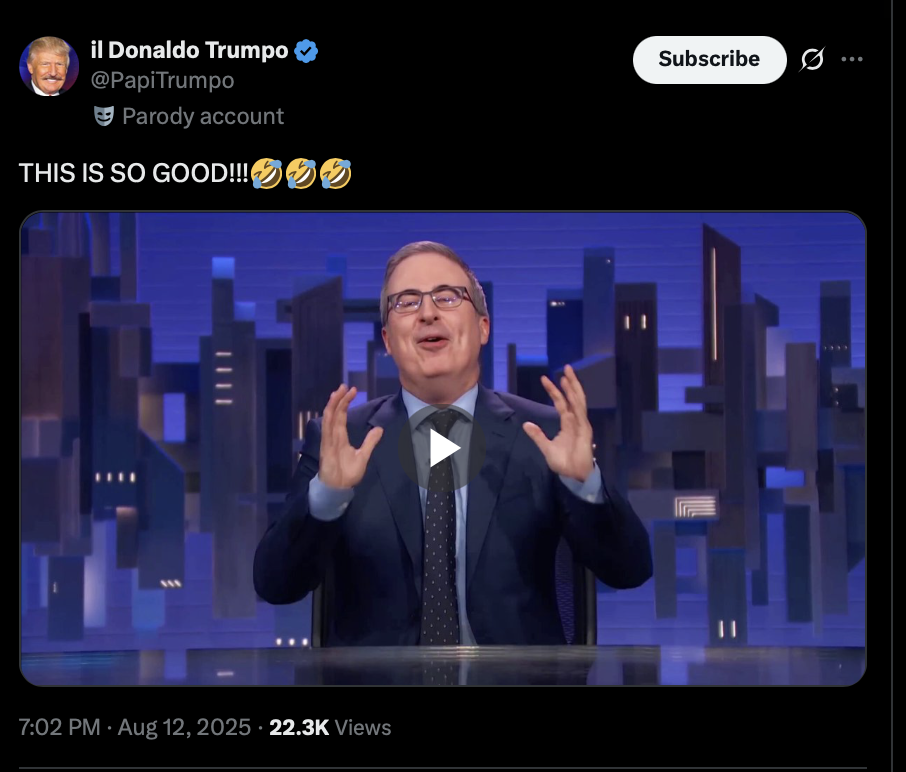Click the first laughing emoji in the post
Screen dimensions: 906x772
(266, 173)
